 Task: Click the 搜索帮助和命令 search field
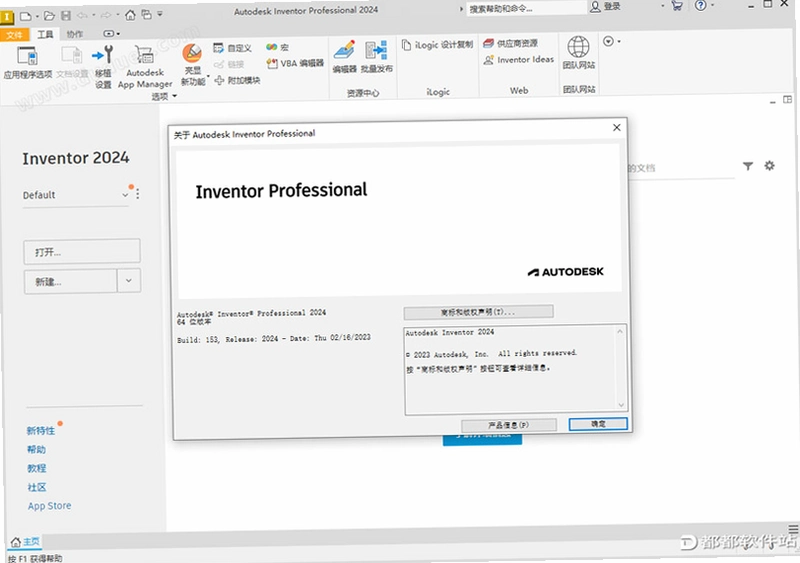click(526, 8)
